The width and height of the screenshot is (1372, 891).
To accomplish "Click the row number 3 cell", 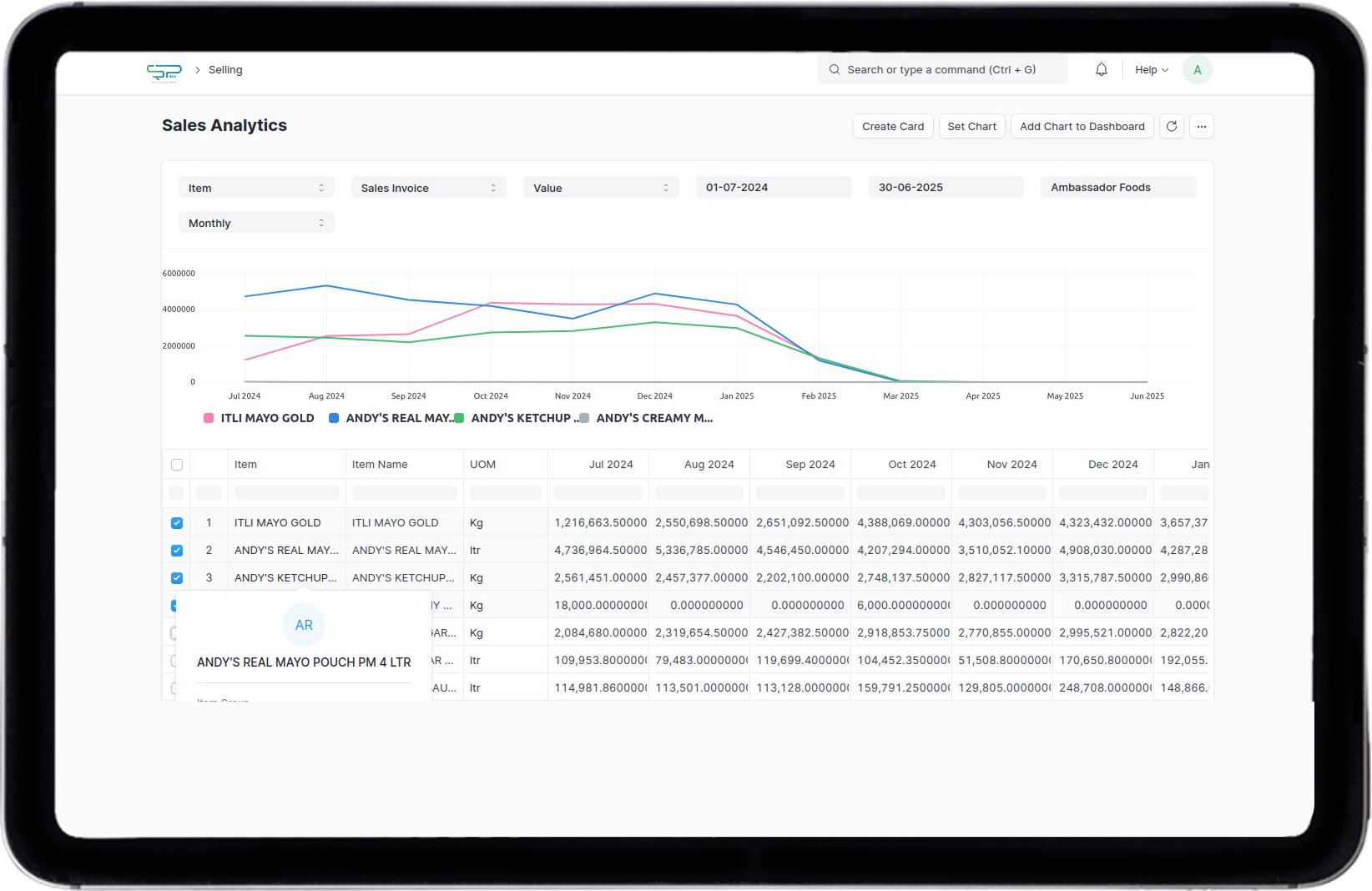I will pos(209,578).
